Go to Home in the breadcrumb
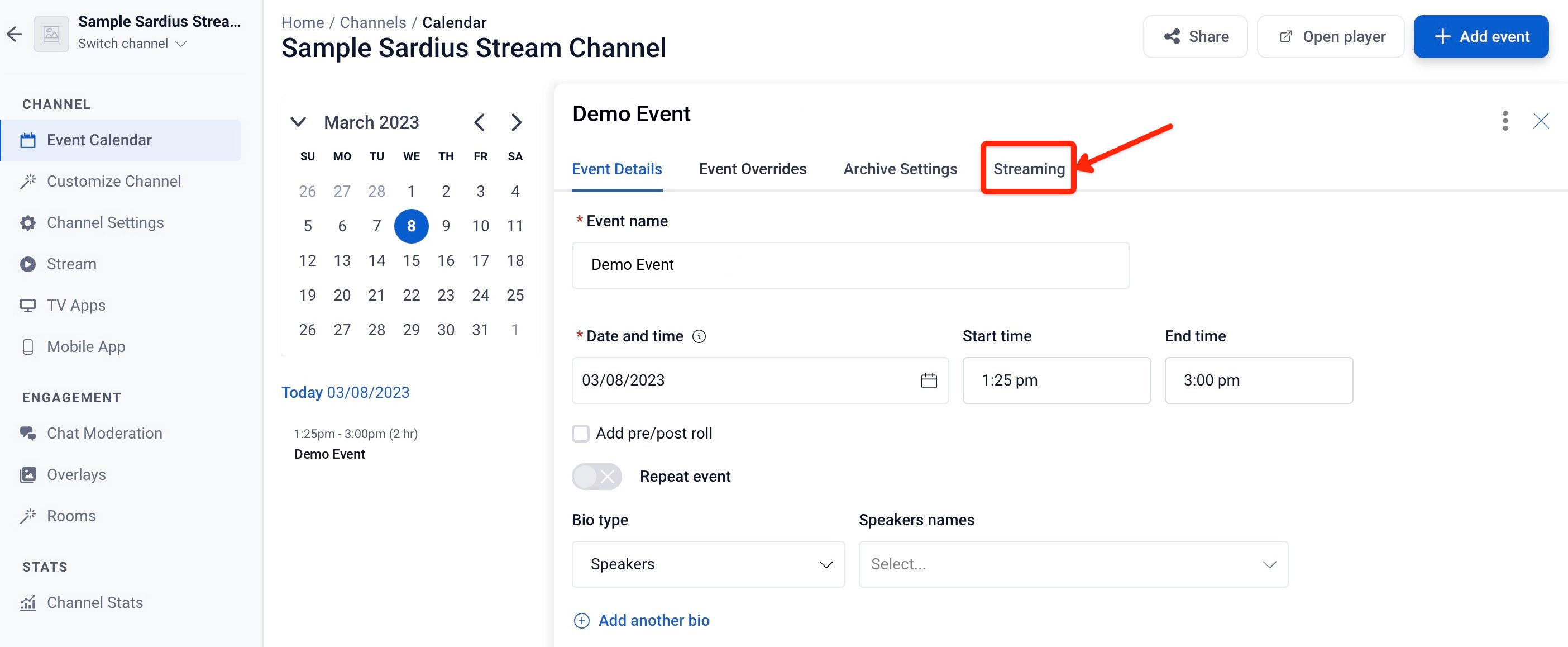This screenshot has width=1568, height=647. coord(303,22)
